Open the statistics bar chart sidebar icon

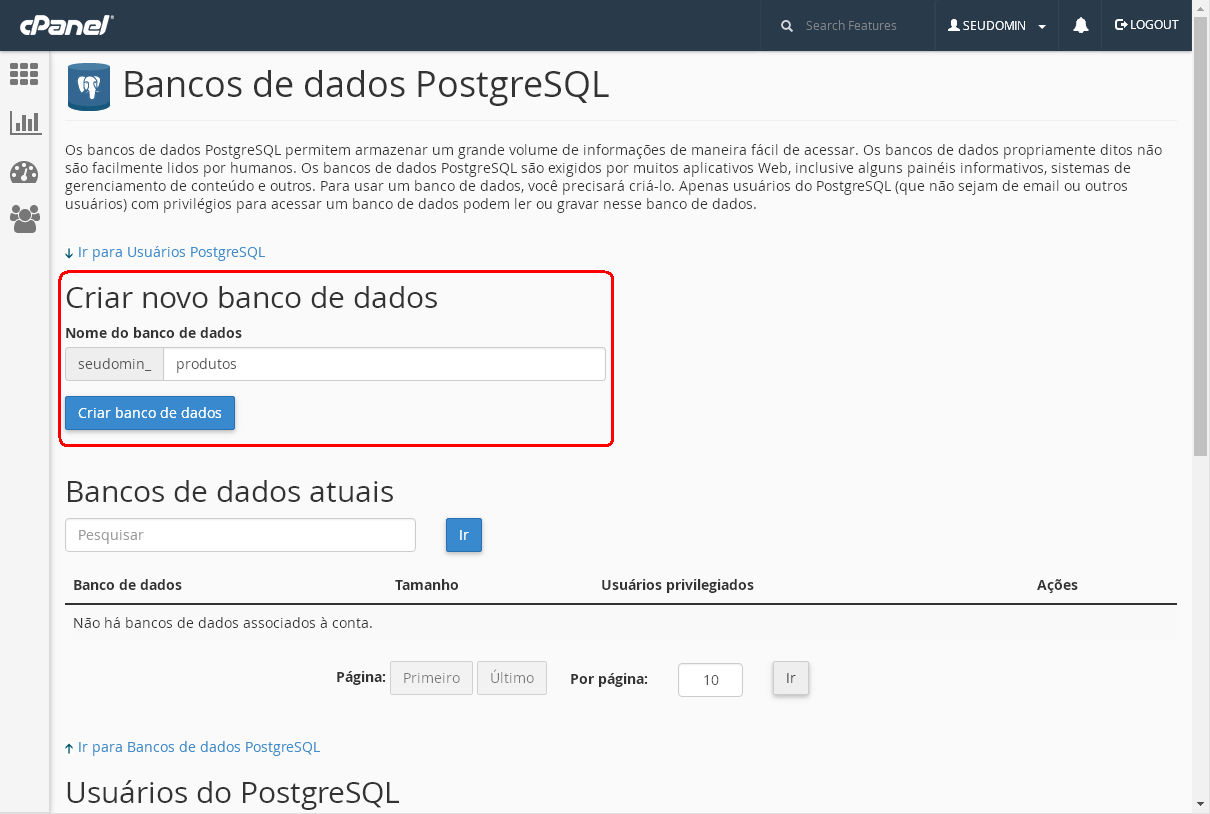pos(25,123)
